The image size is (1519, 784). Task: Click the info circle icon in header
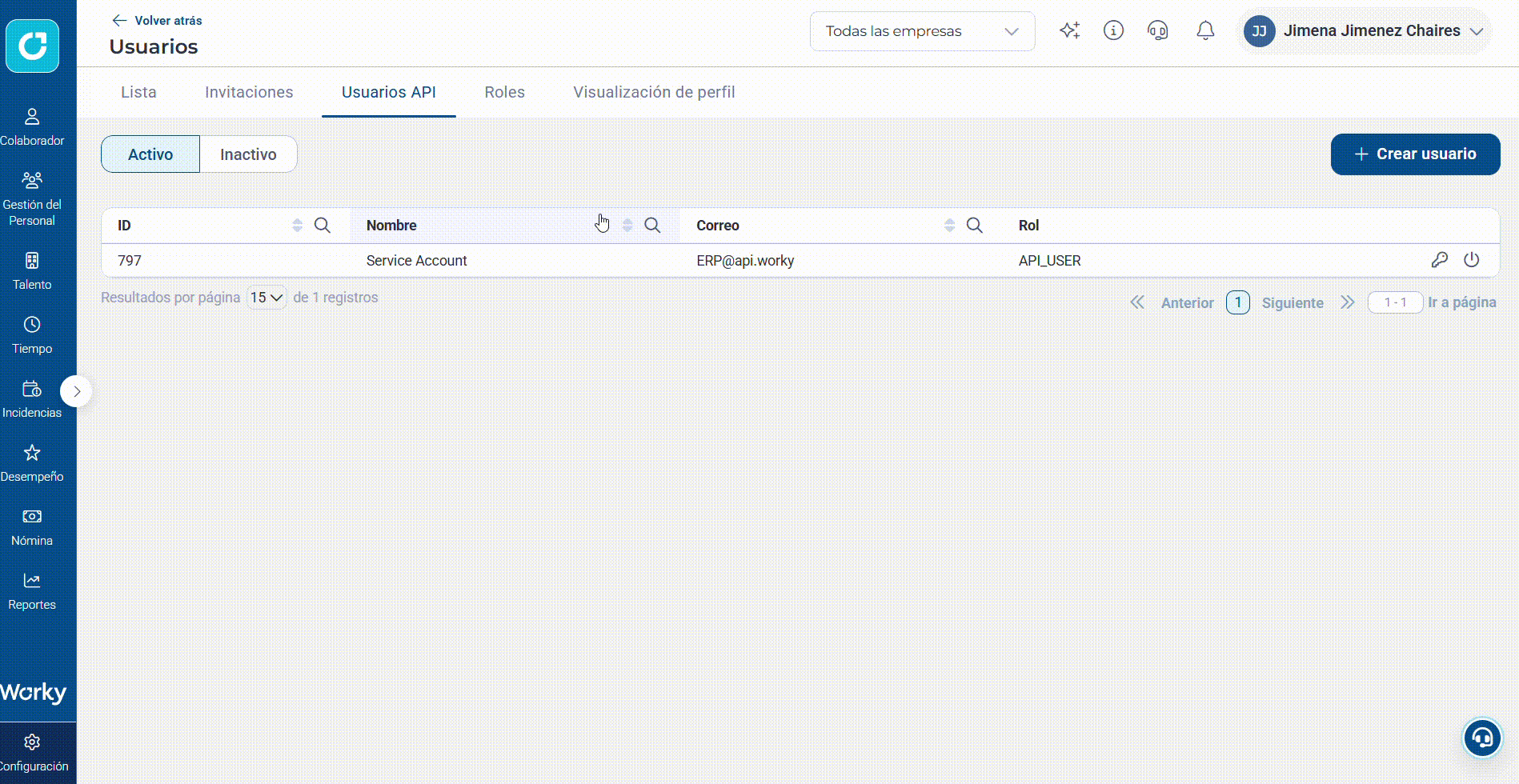point(1113,30)
